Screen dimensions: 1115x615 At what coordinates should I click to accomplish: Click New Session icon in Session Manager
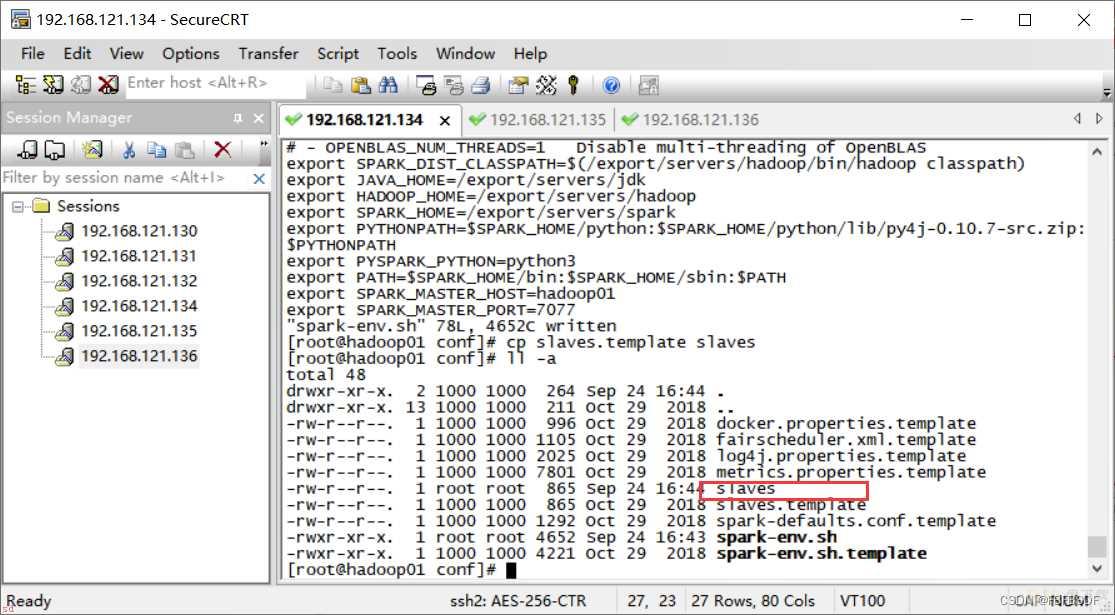click(x=28, y=149)
